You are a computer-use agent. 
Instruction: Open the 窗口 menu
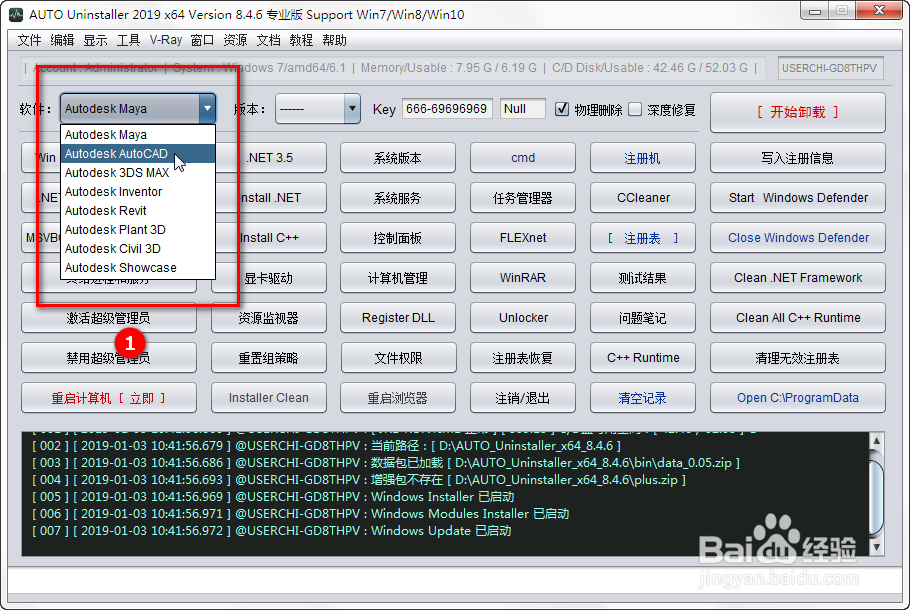[x=202, y=40]
